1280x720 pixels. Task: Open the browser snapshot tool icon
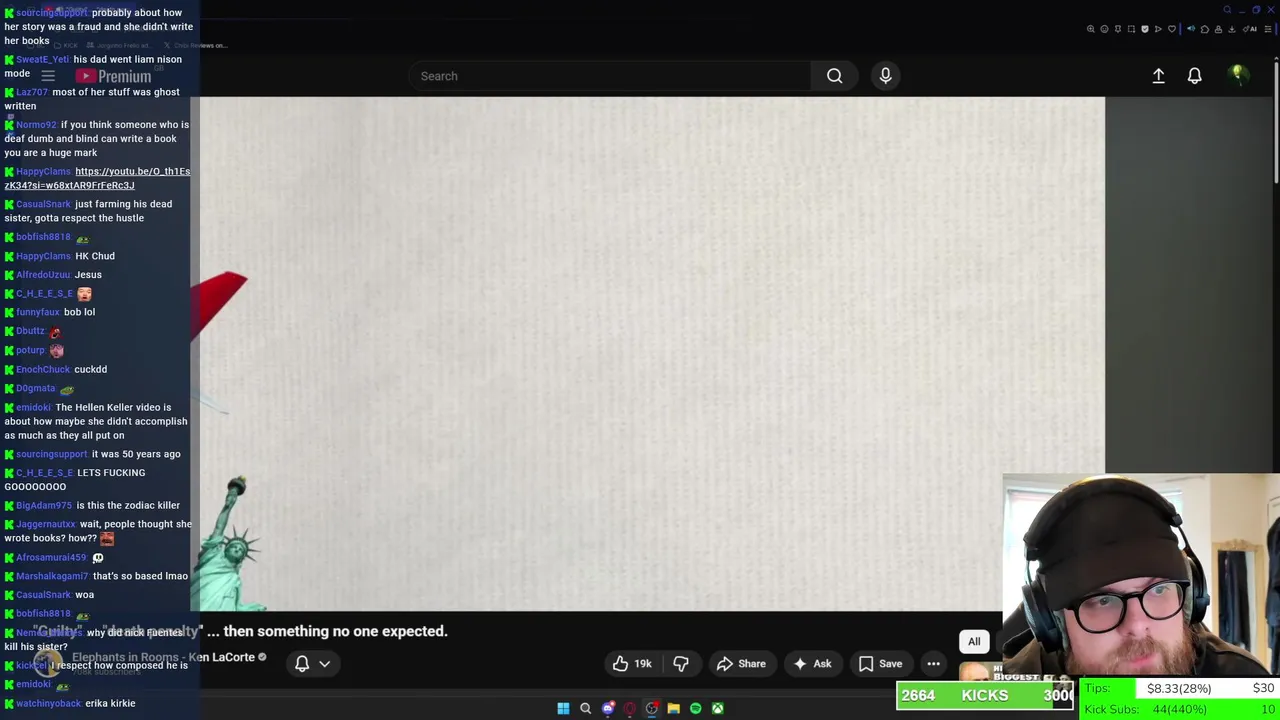pyautogui.click(x=1131, y=29)
